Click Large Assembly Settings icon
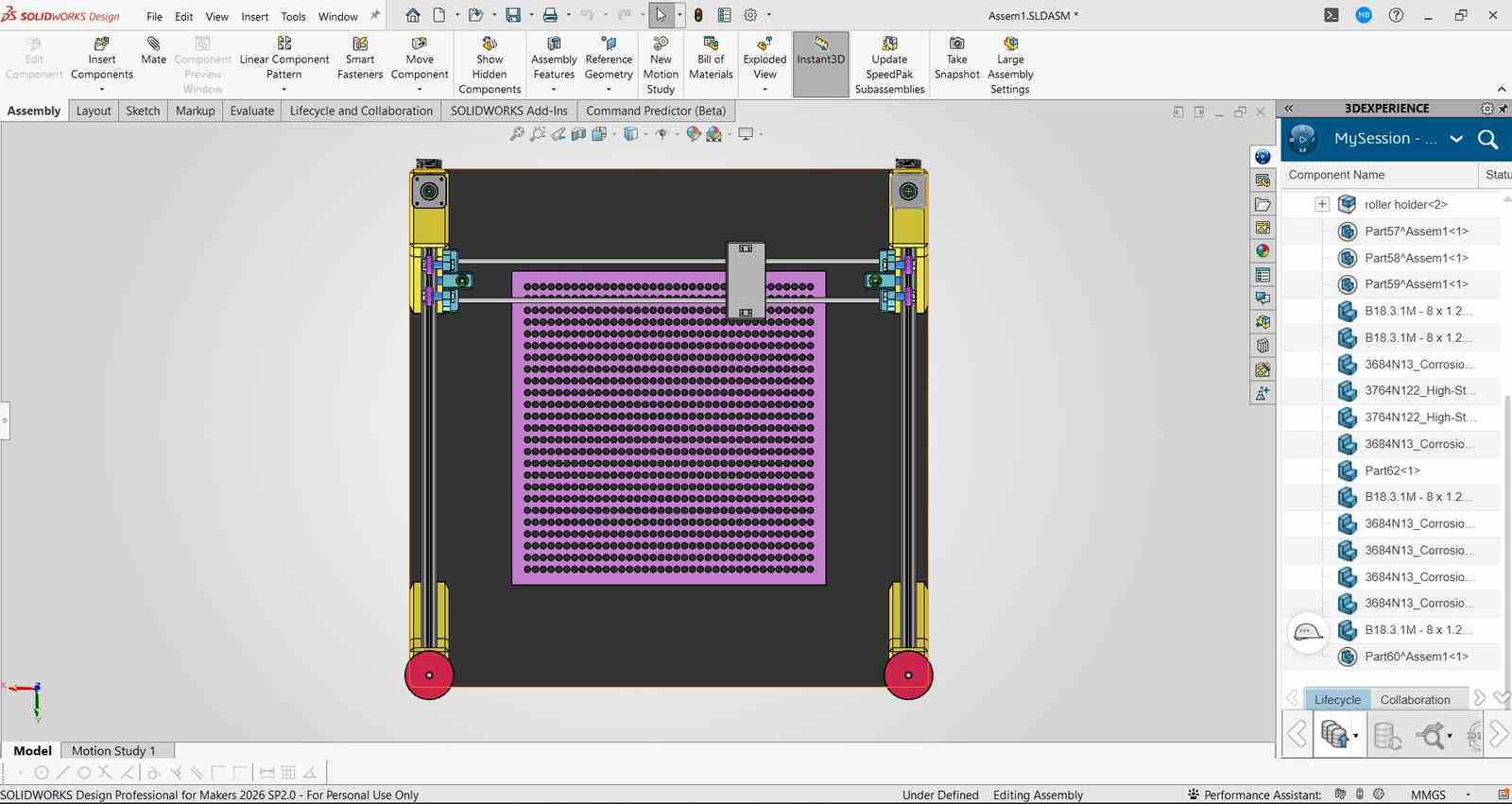 pos(1010,44)
